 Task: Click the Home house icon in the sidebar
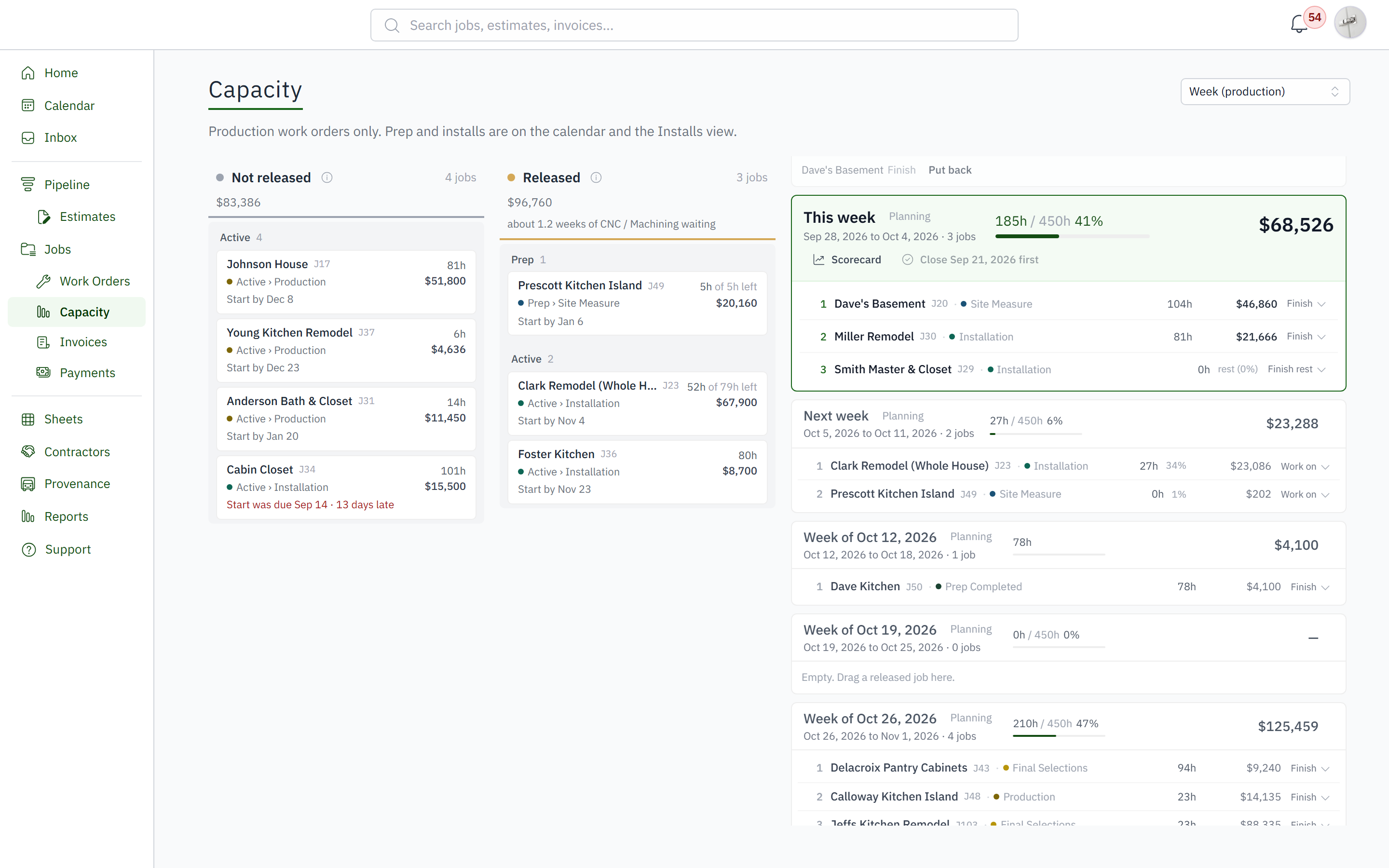pyautogui.click(x=28, y=73)
